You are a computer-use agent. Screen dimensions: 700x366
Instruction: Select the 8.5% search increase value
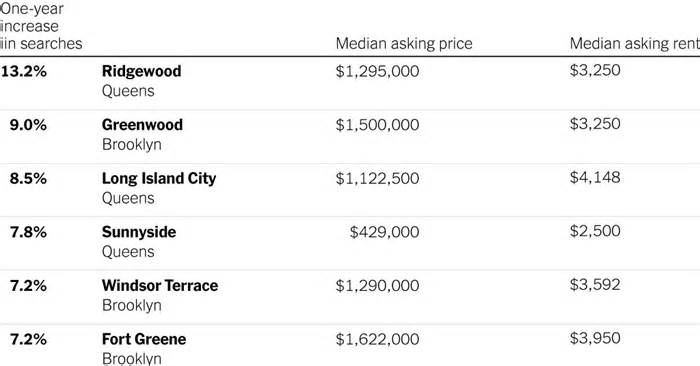tap(28, 179)
